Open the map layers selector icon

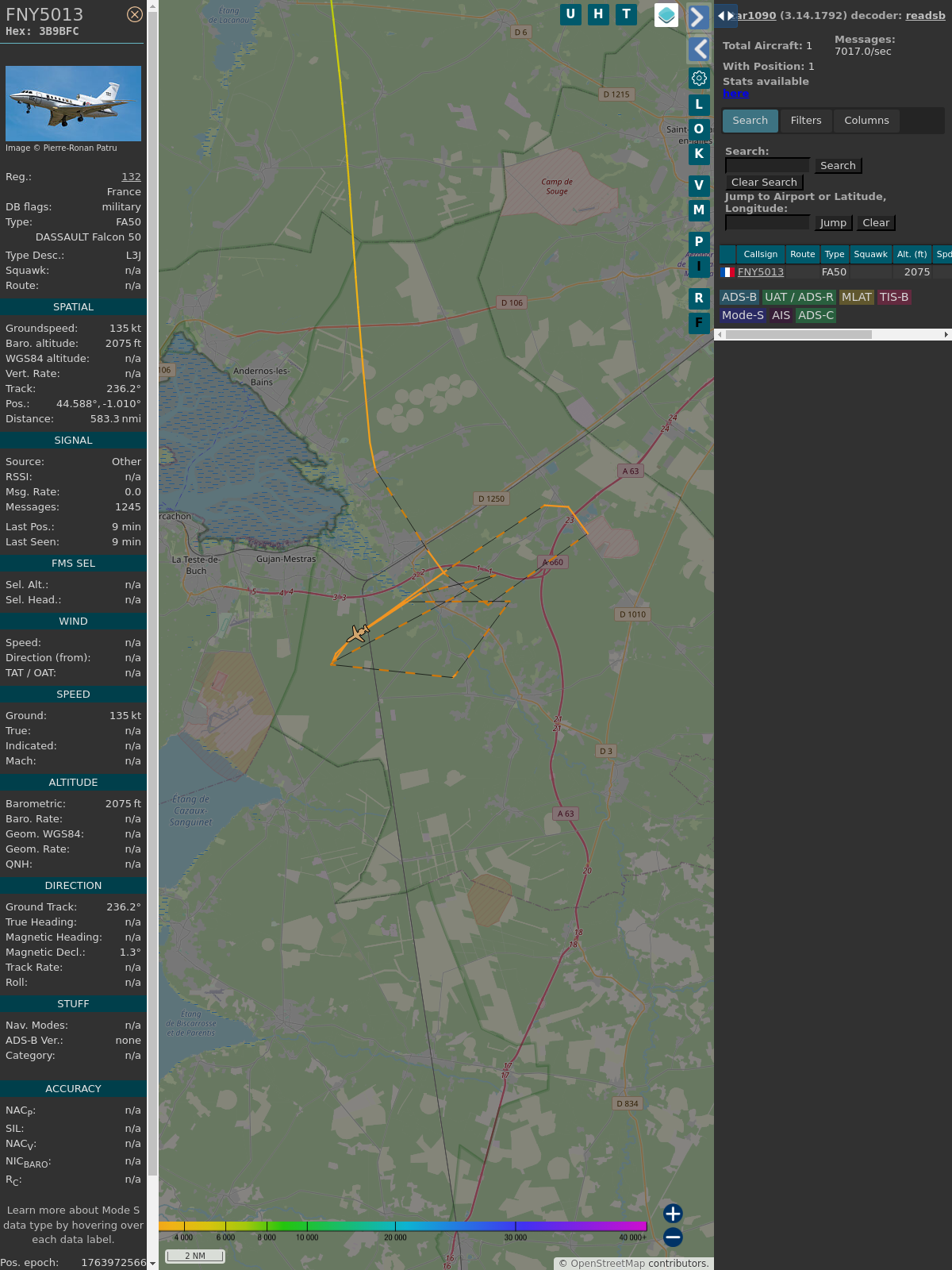(x=666, y=15)
